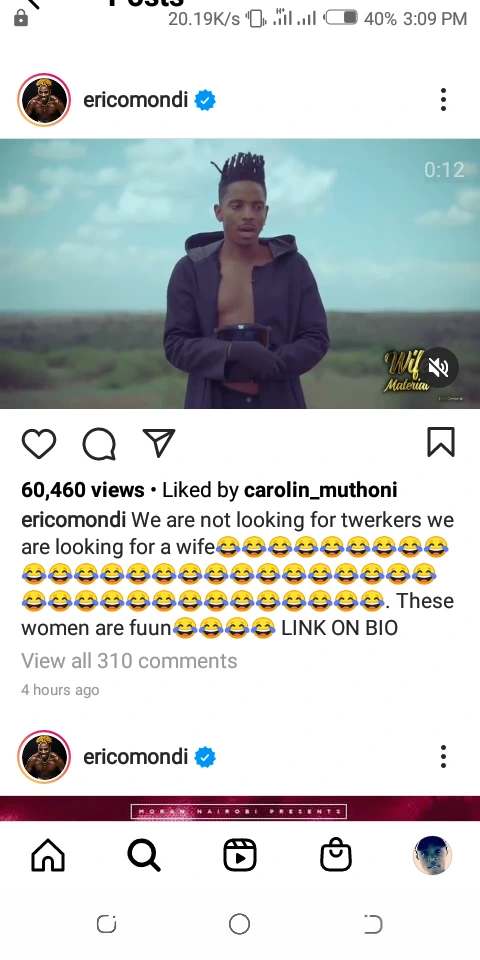
Task: Tap the ericomondi avatar on the second post
Action: pyautogui.click(x=44, y=757)
